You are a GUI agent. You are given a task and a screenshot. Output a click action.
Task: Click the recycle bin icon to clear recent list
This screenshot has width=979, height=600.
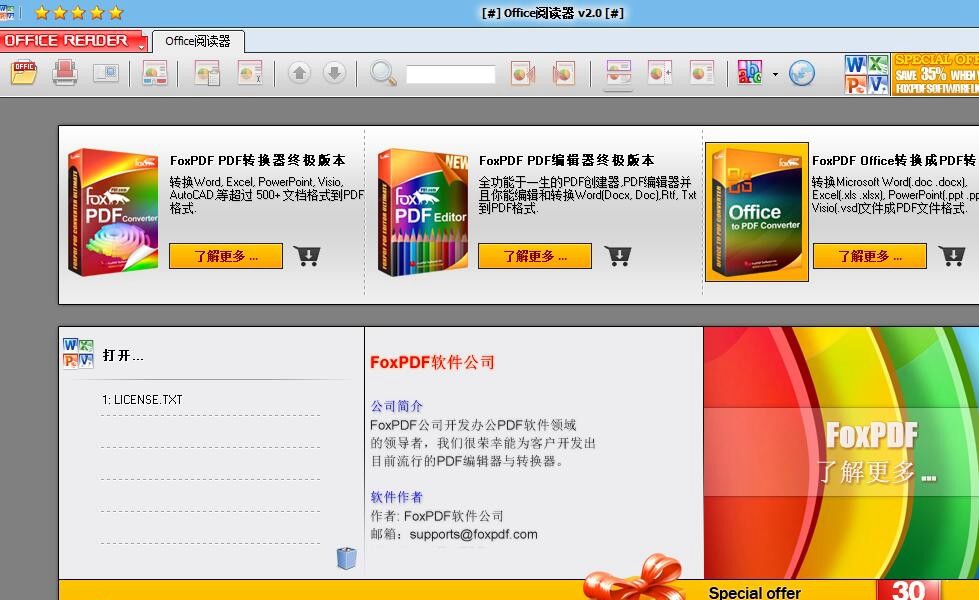(x=347, y=558)
